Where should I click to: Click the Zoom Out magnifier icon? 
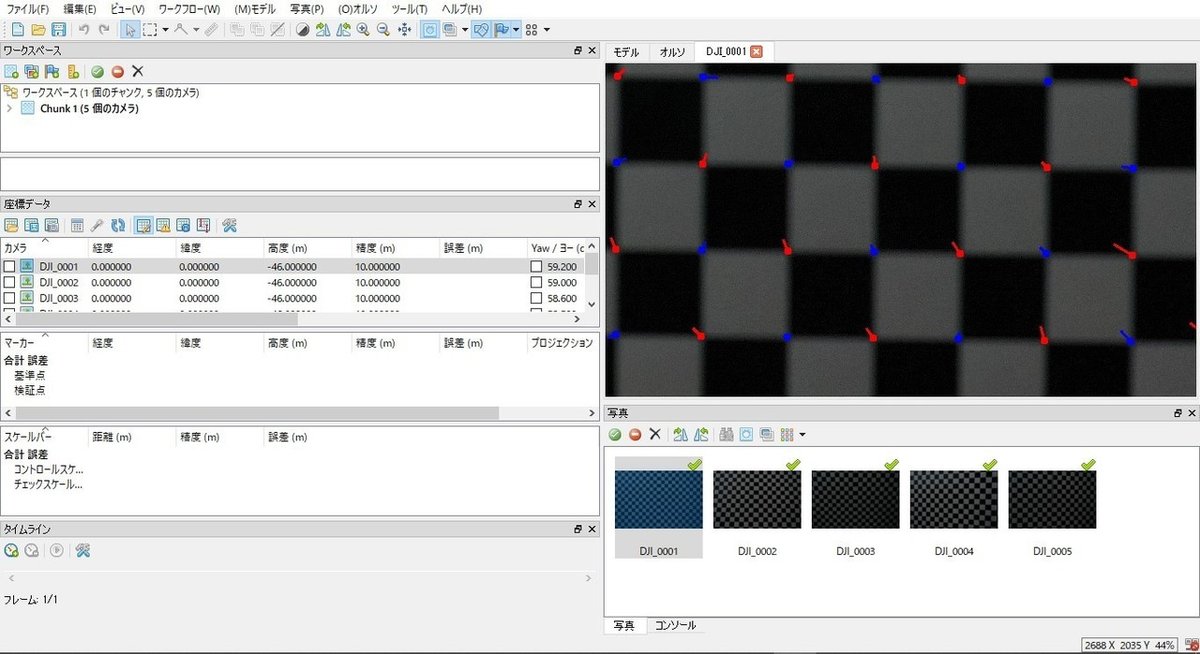(383, 30)
